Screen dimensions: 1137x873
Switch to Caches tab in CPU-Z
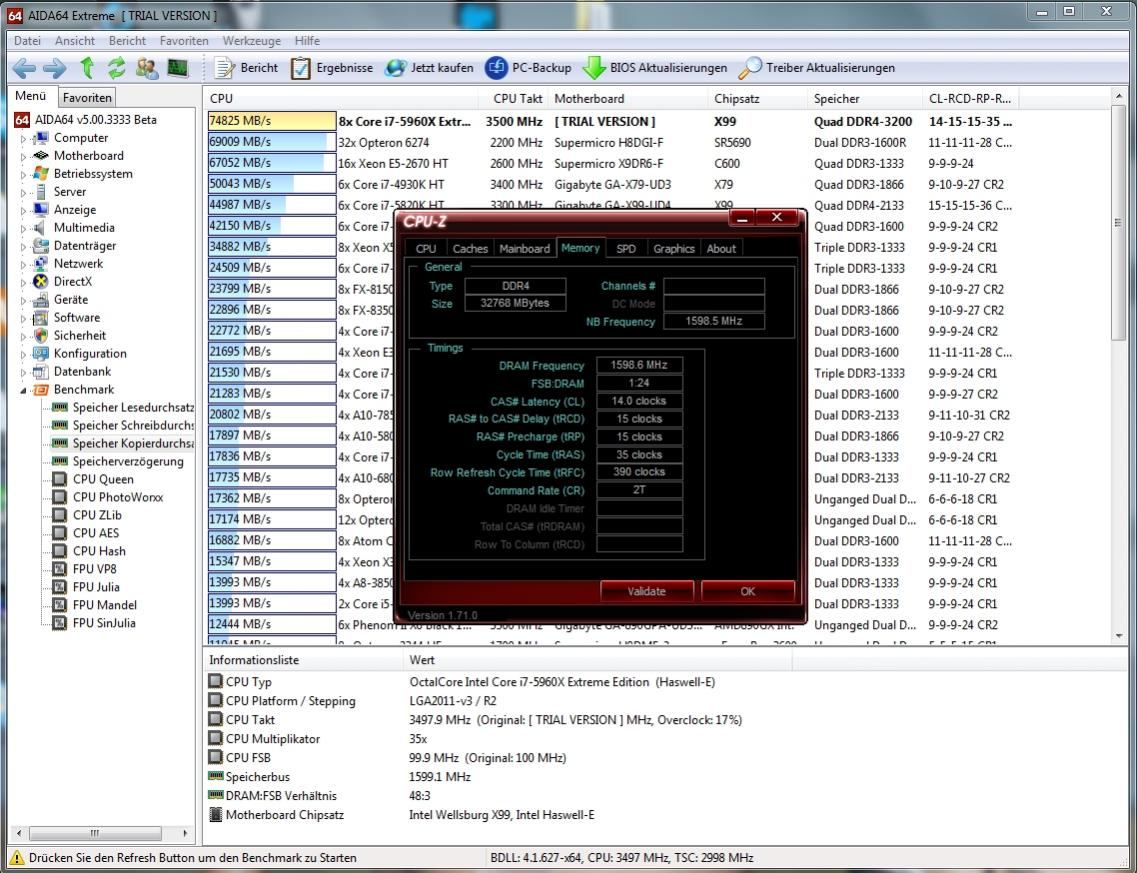(x=470, y=249)
